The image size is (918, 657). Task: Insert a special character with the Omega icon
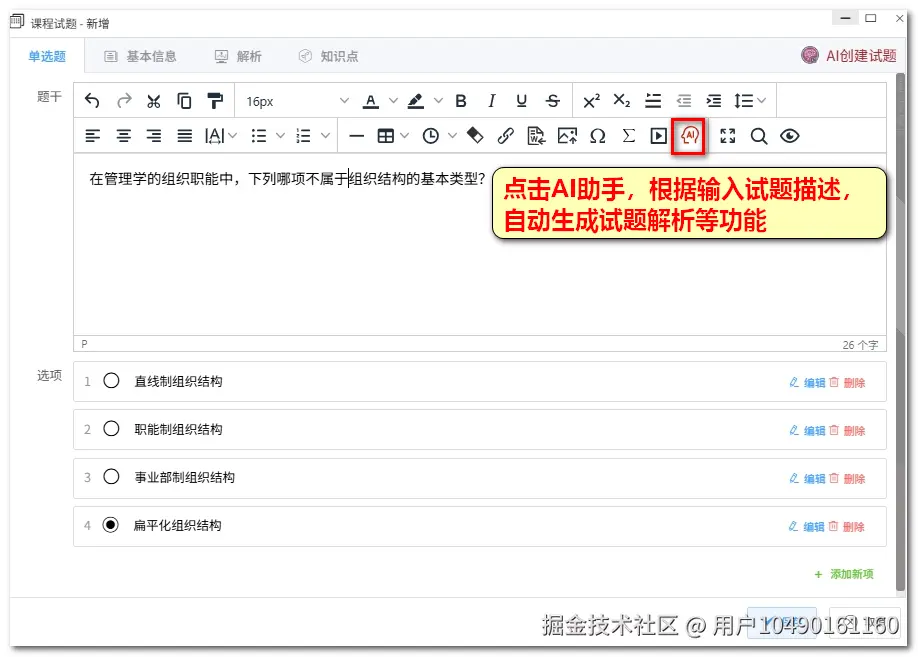pyautogui.click(x=597, y=136)
